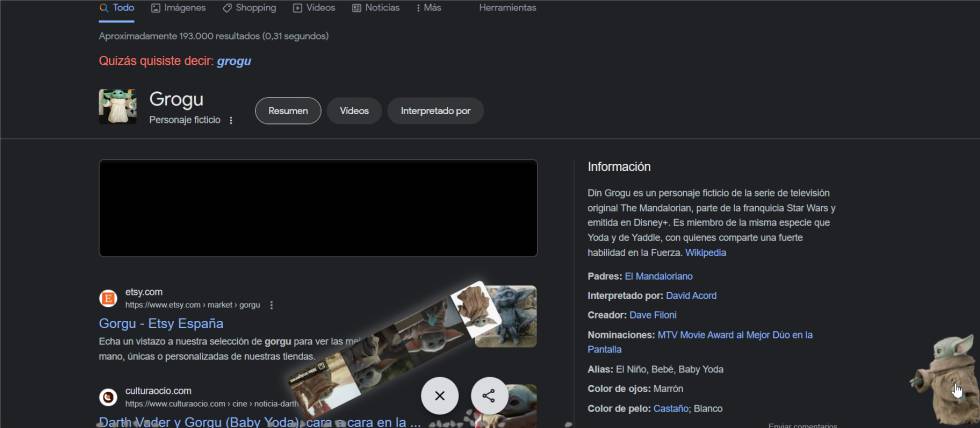Open the Wikipedia link in Información
The height and width of the screenshot is (428, 980).
click(706, 253)
